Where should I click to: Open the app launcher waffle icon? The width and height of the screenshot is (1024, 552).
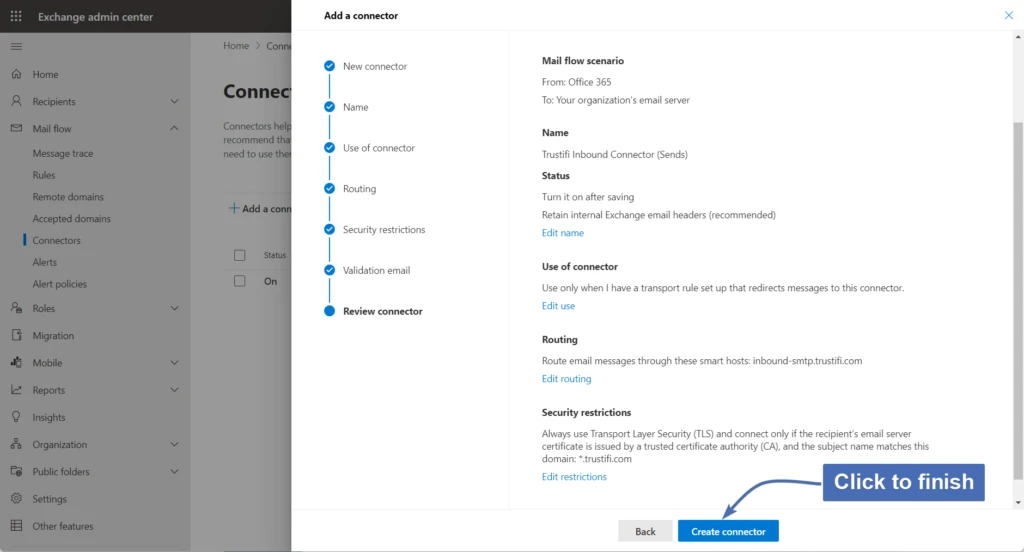tap(16, 17)
